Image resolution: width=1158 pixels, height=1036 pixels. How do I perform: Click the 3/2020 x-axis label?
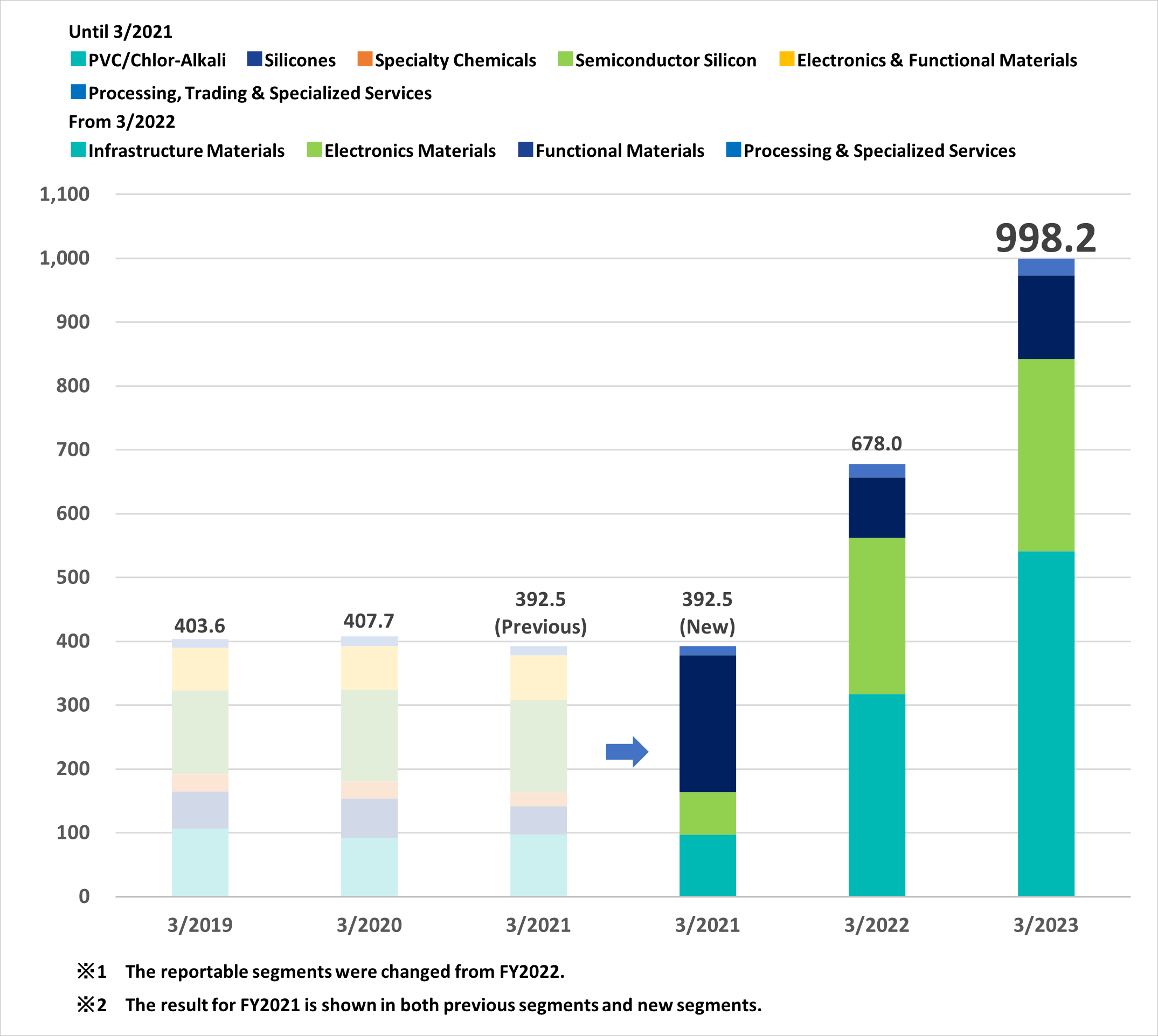369,925
